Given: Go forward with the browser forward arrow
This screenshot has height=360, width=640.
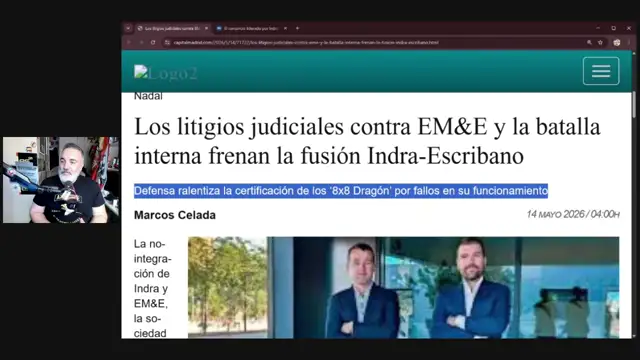Looking at the screenshot, I should (x=141, y=42).
